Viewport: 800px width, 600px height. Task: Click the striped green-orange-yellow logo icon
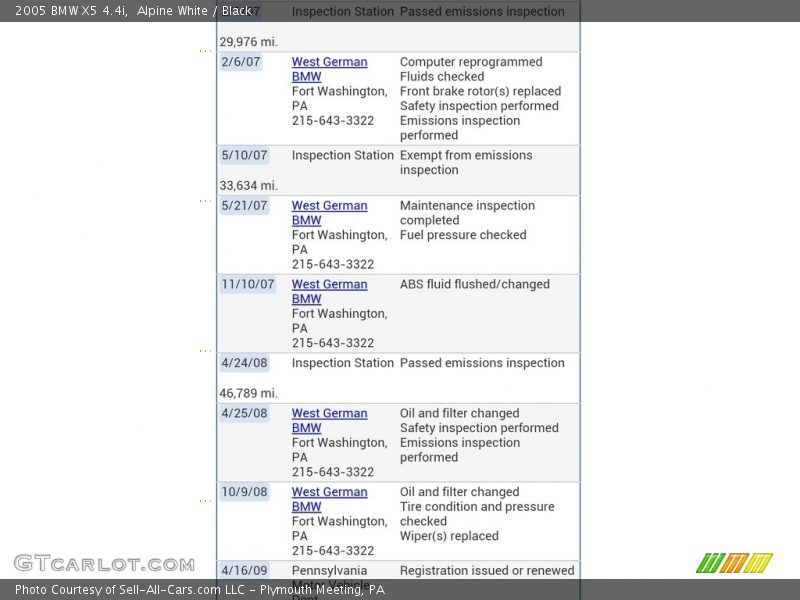734,563
